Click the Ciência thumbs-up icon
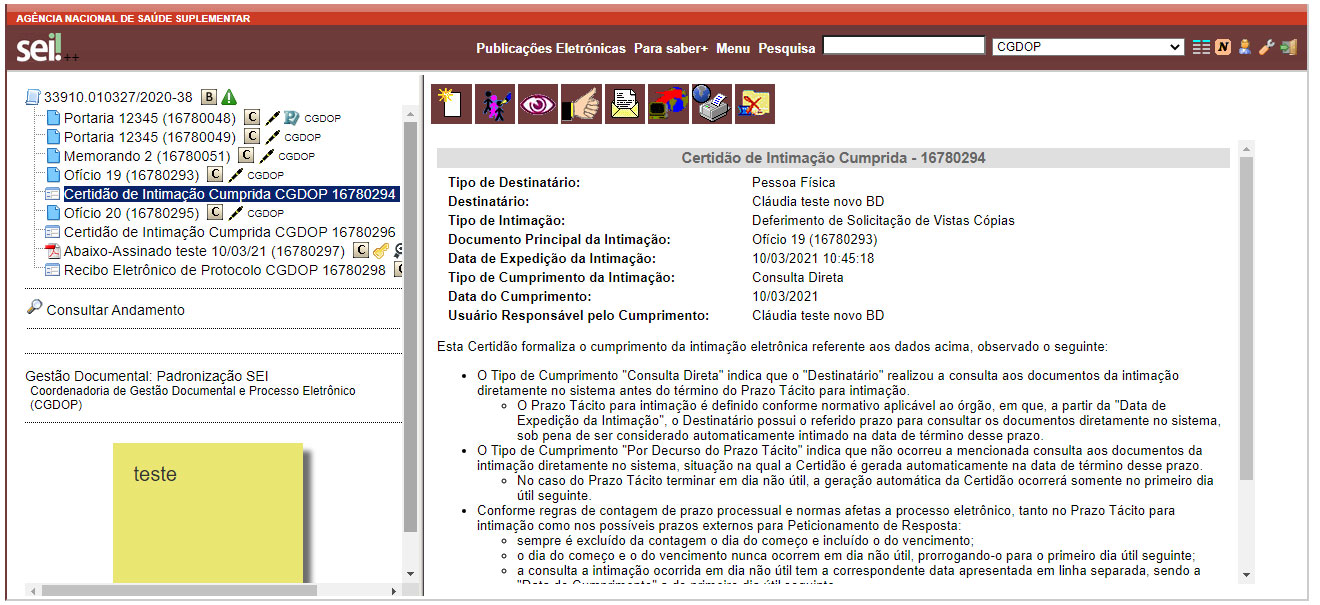This screenshot has width=1320, height=605. (x=580, y=103)
